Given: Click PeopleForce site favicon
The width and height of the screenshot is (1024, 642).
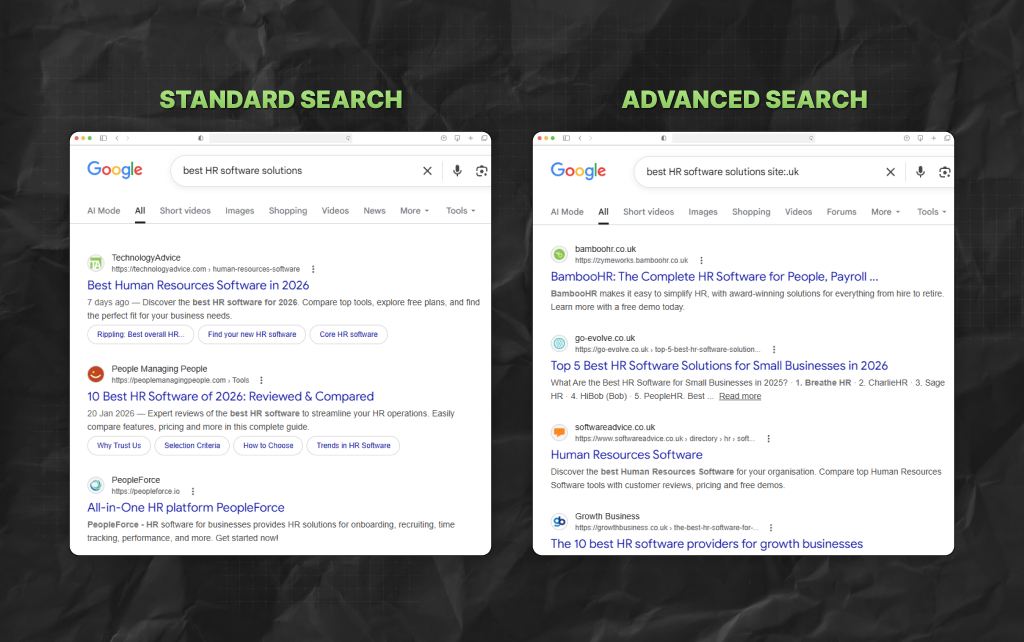Looking at the screenshot, I should pos(96,485).
